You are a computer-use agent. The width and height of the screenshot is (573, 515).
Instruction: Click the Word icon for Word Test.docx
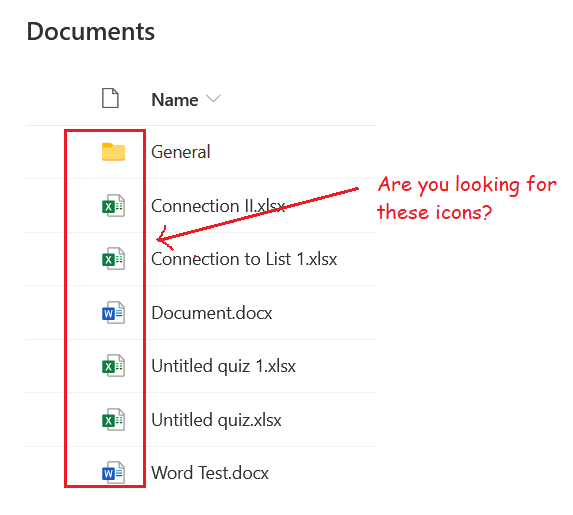point(113,473)
